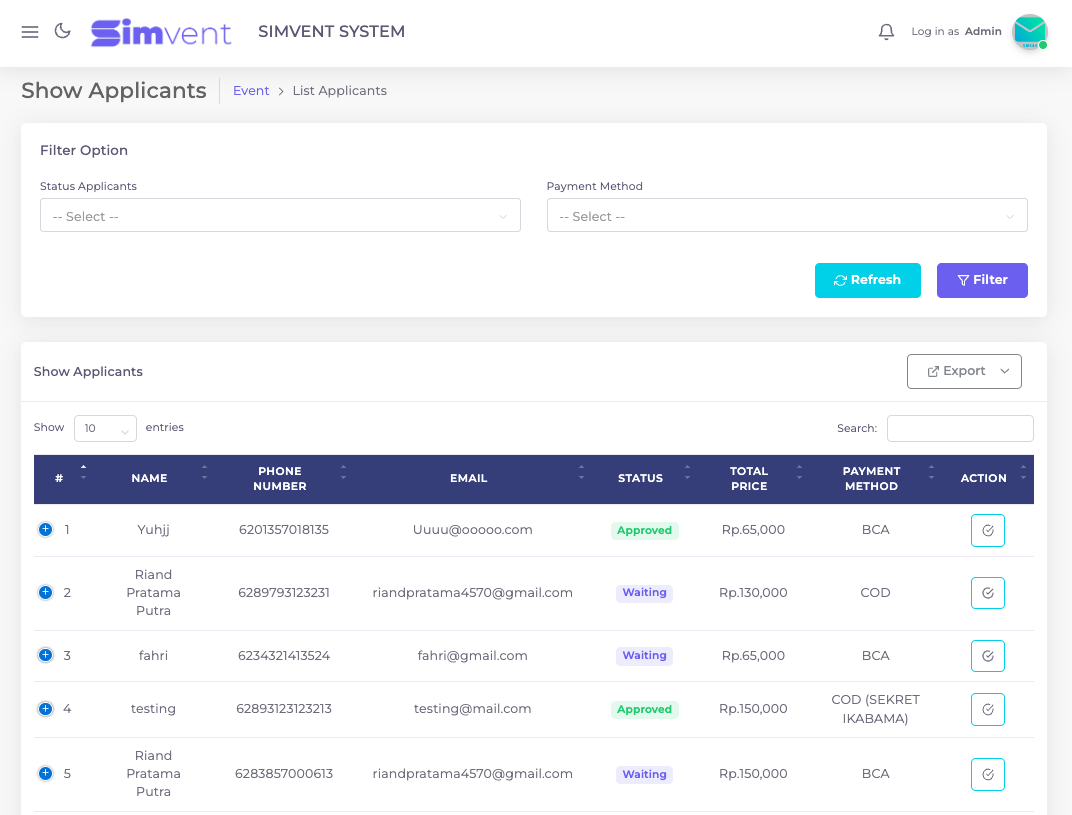Toggle dark mode moon icon
This screenshot has width=1072, height=815.
62,31
